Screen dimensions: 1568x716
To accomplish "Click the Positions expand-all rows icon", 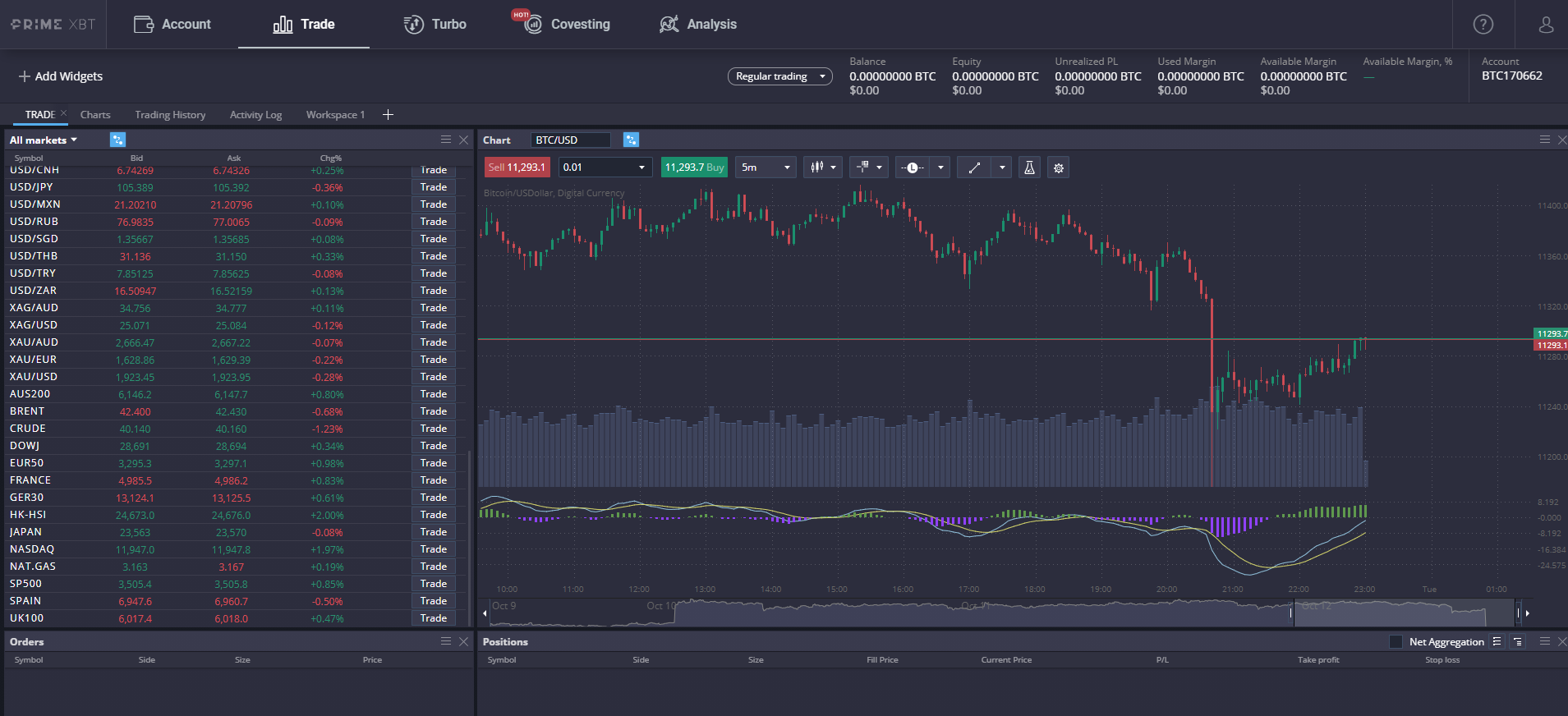I will point(1497,641).
